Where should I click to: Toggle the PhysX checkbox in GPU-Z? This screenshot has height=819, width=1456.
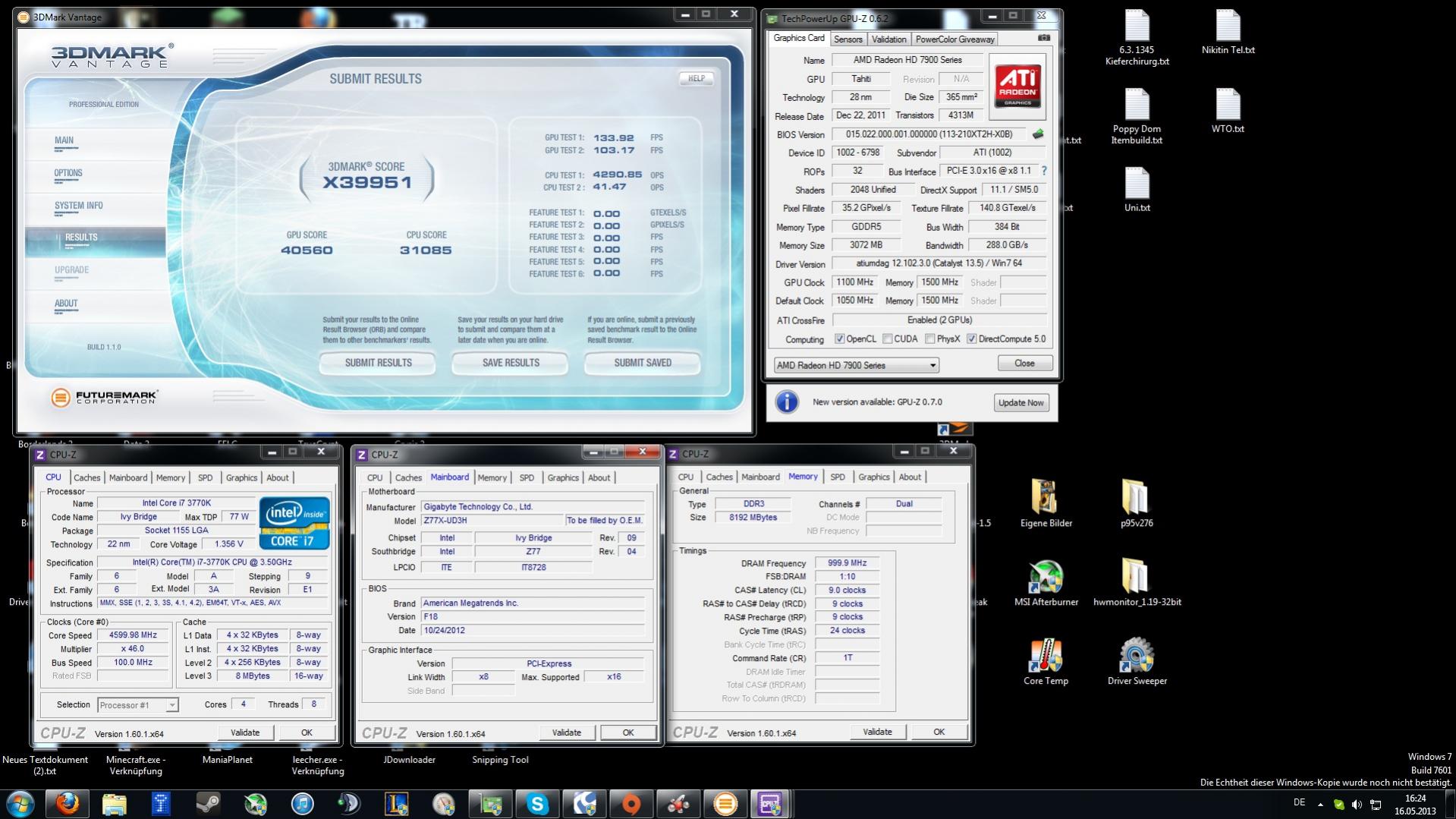(929, 339)
